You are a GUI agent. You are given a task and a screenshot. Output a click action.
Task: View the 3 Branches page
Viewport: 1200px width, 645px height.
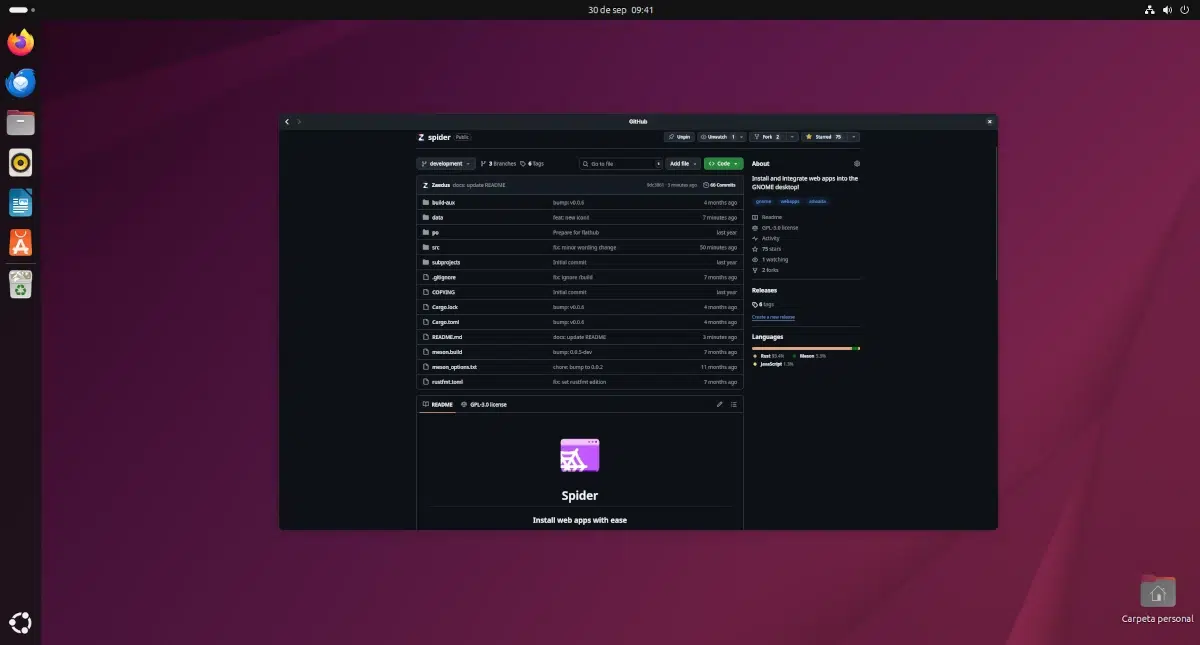coord(497,163)
